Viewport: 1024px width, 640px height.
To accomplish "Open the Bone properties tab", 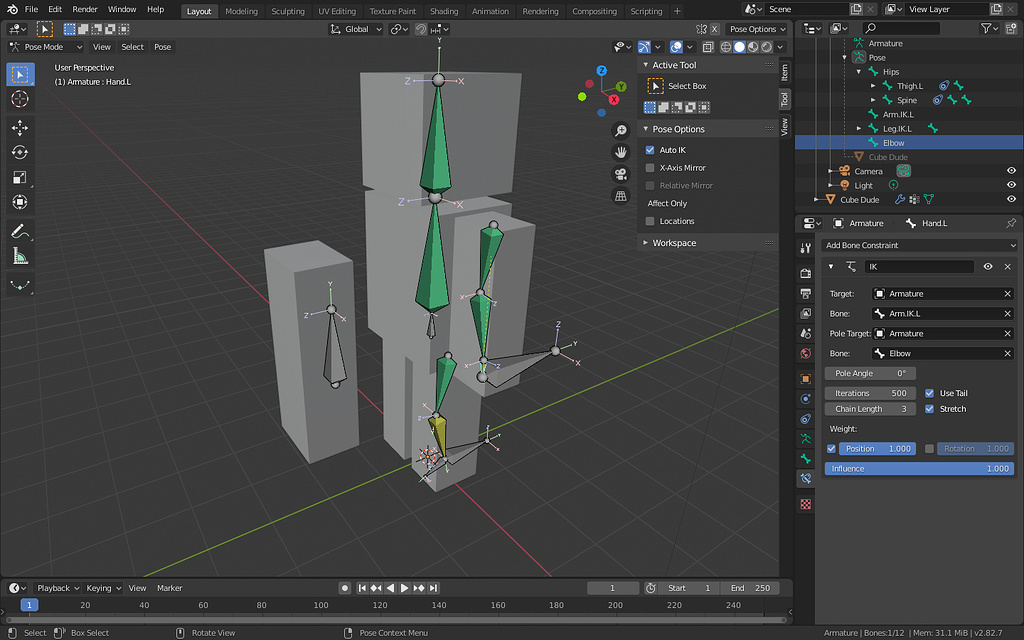I will (x=806, y=458).
